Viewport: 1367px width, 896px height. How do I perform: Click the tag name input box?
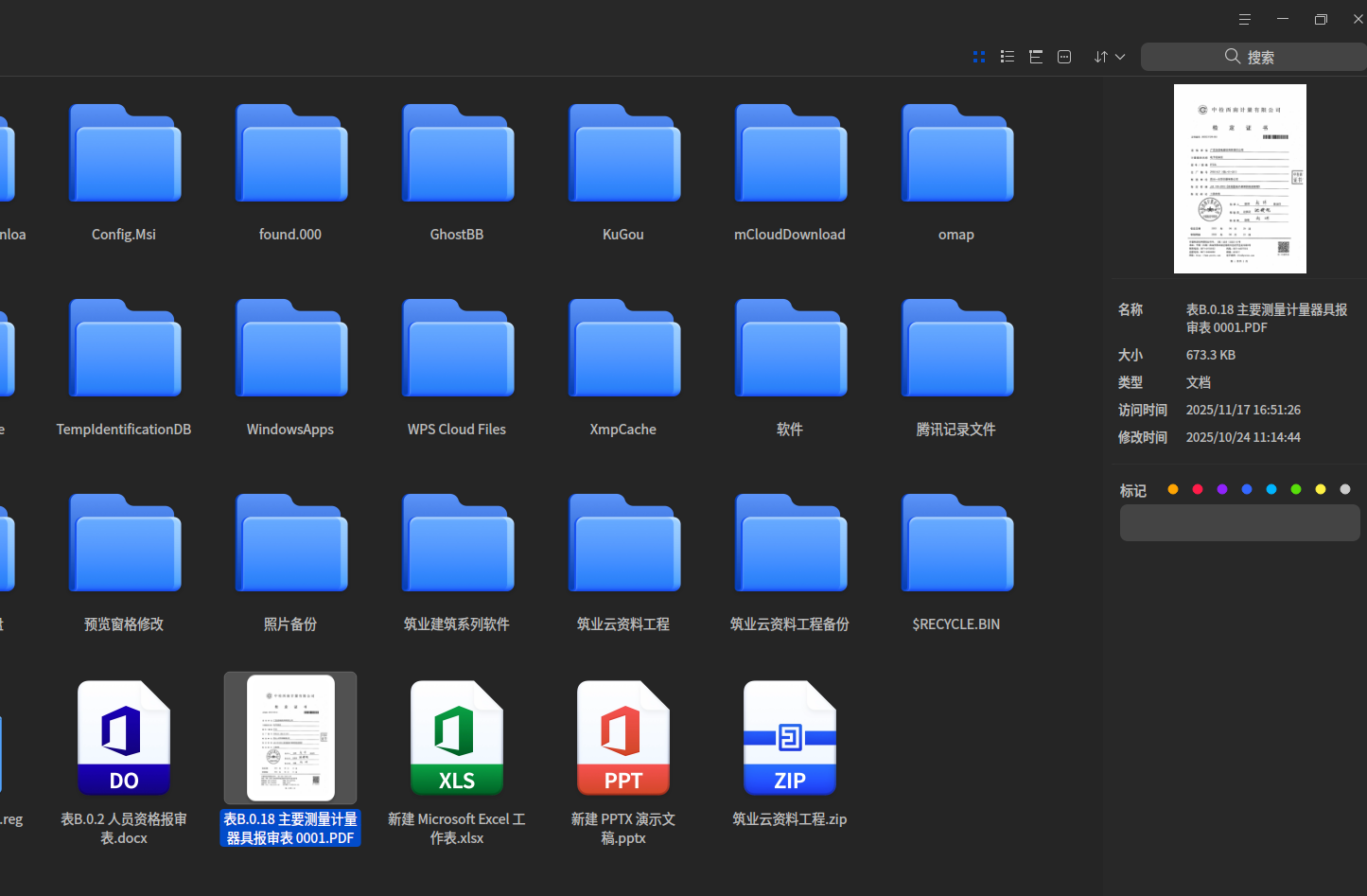(1240, 522)
